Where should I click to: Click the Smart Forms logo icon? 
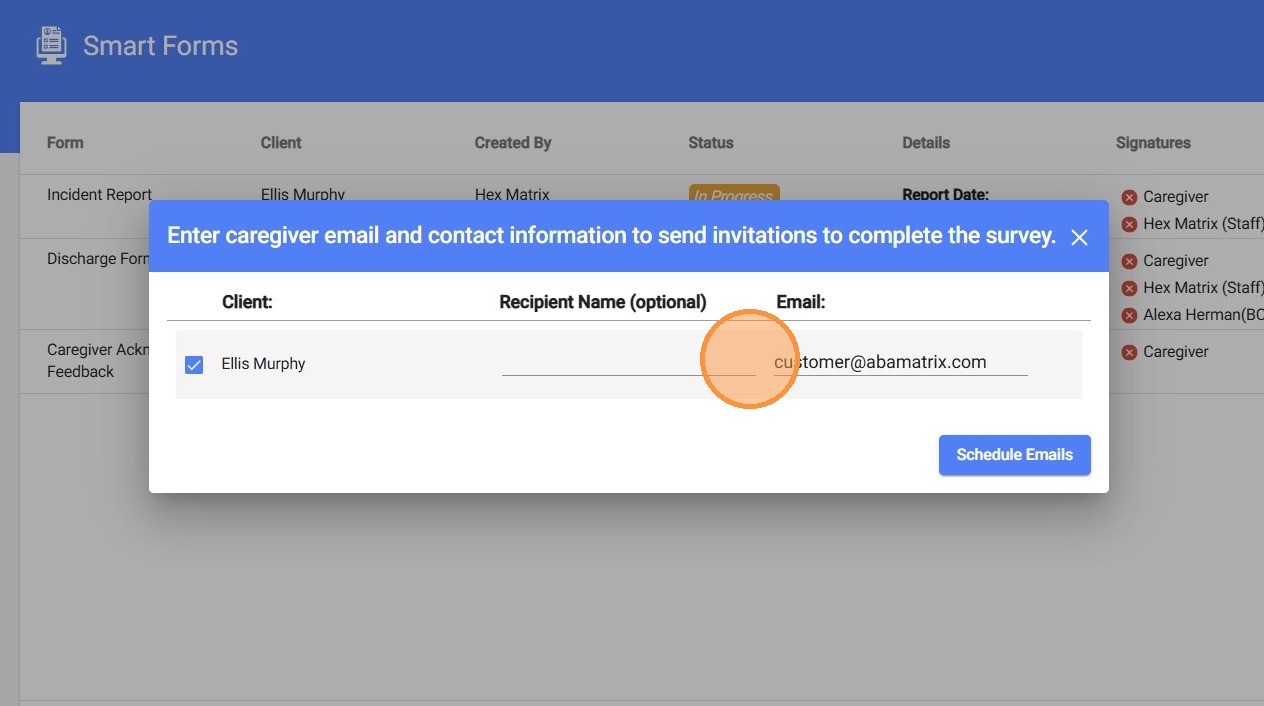[x=50, y=46]
